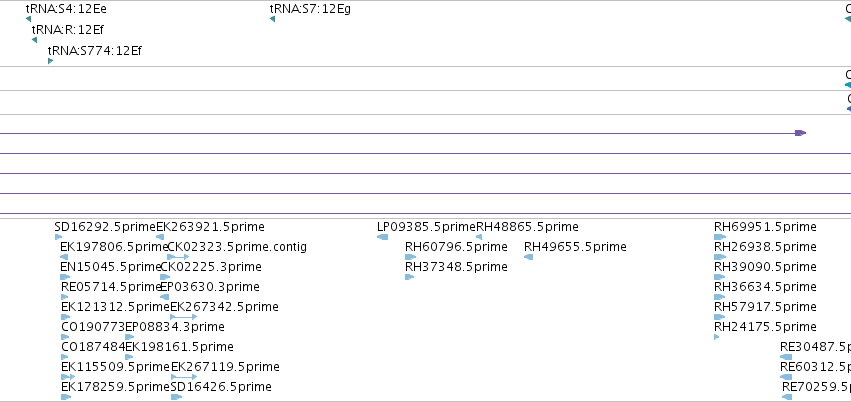Select the tRNA:S4:12Ee gene arrow glyph
The image size is (851, 402).
click(28, 20)
